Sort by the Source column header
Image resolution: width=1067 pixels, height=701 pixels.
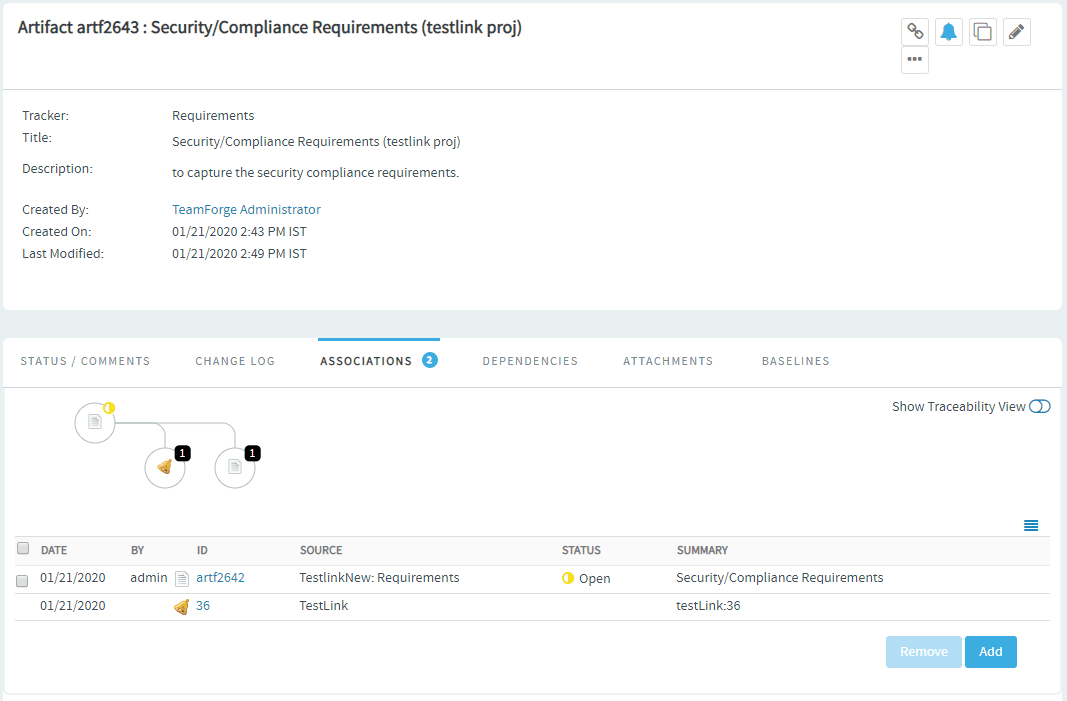321,551
